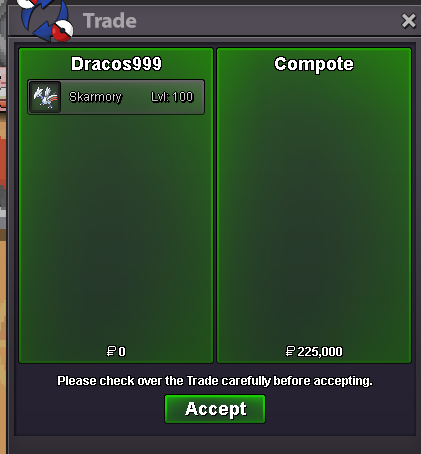Viewport: 421px width, 454px height.
Task: Select the Skarmory name in offer row
Action: pyautogui.click(x=95, y=97)
